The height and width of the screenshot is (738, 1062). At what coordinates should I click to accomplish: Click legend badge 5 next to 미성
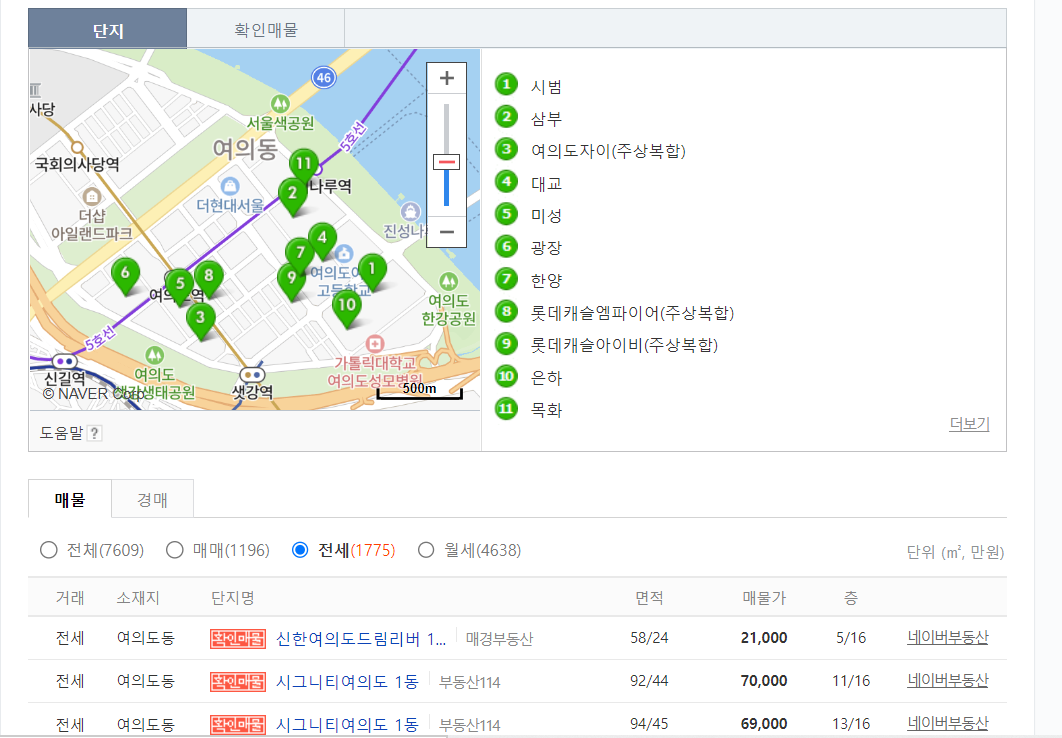[506, 214]
